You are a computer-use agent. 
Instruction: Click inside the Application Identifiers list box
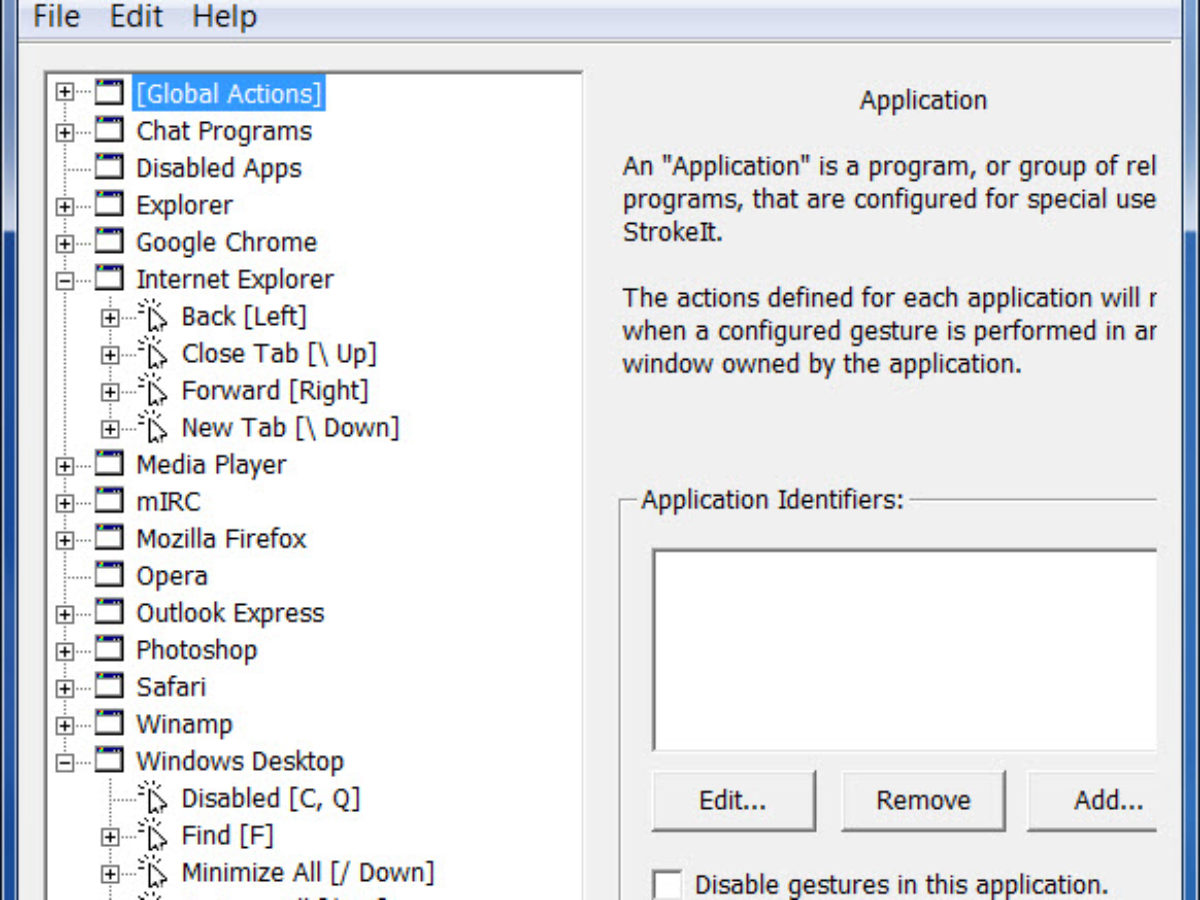coord(905,649)
